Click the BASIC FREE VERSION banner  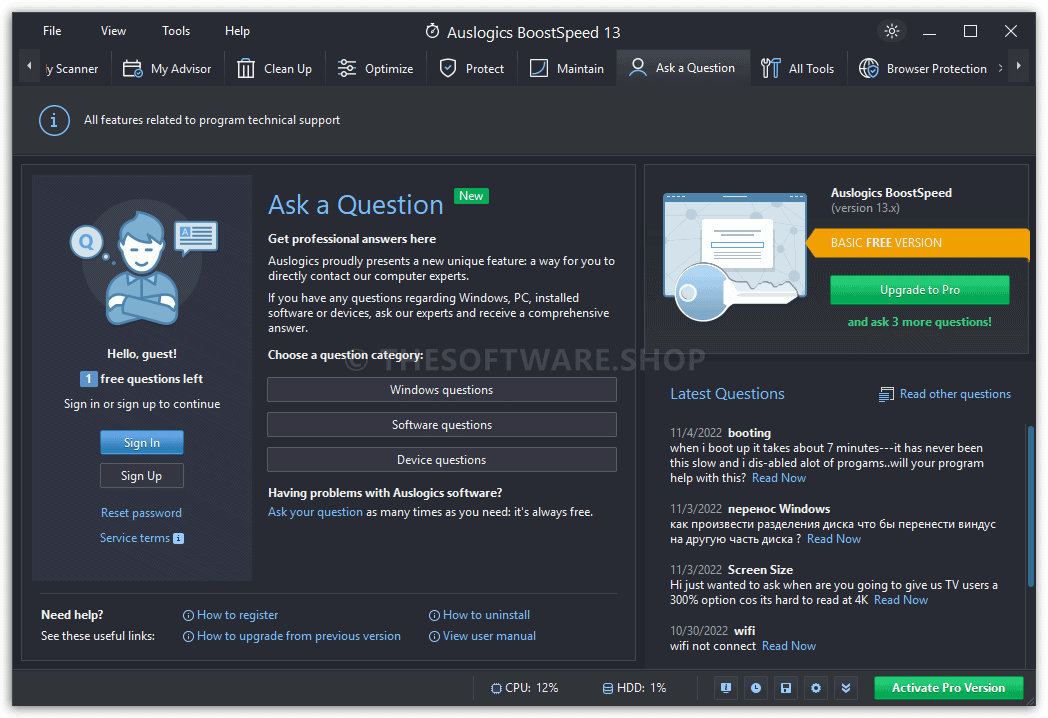pyautogui.click(x=919, y=243)
